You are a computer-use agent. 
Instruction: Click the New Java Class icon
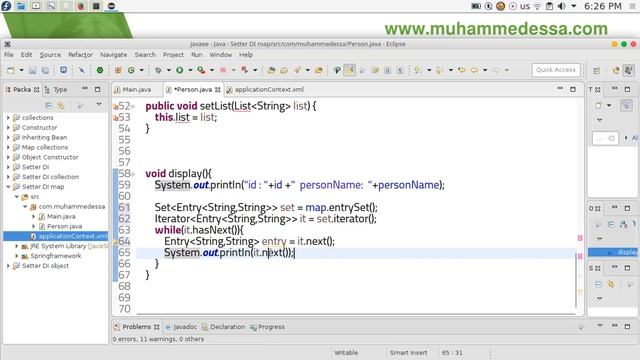[x=131, y=70]
